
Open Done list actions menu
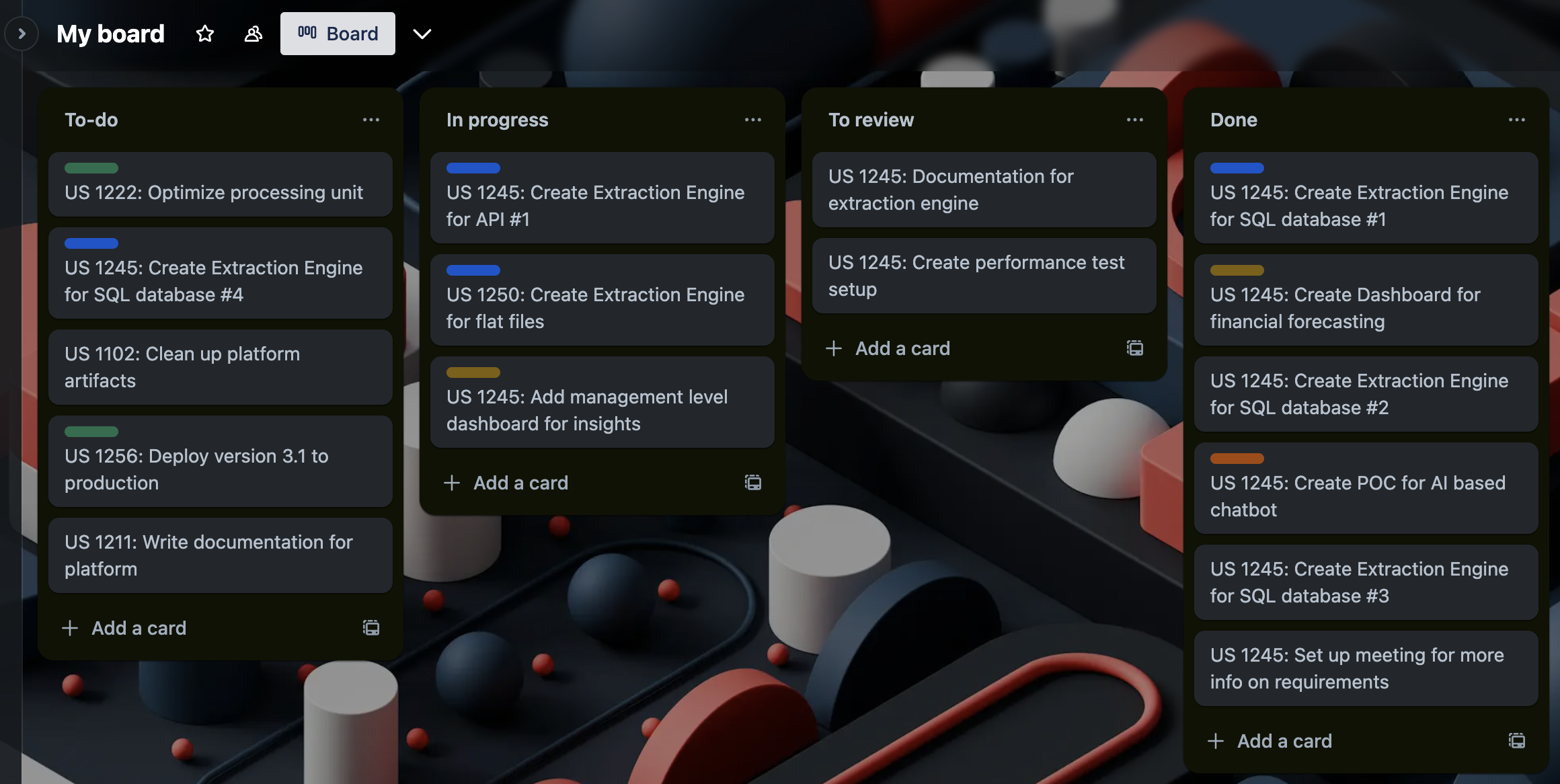pos(1517,120)
